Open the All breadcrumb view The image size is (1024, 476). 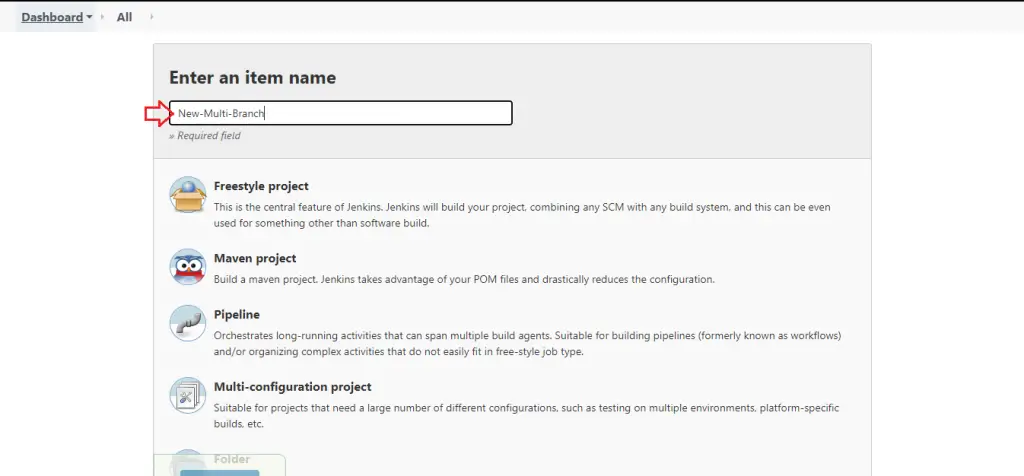pyautogui.click(x=124, y=17)
